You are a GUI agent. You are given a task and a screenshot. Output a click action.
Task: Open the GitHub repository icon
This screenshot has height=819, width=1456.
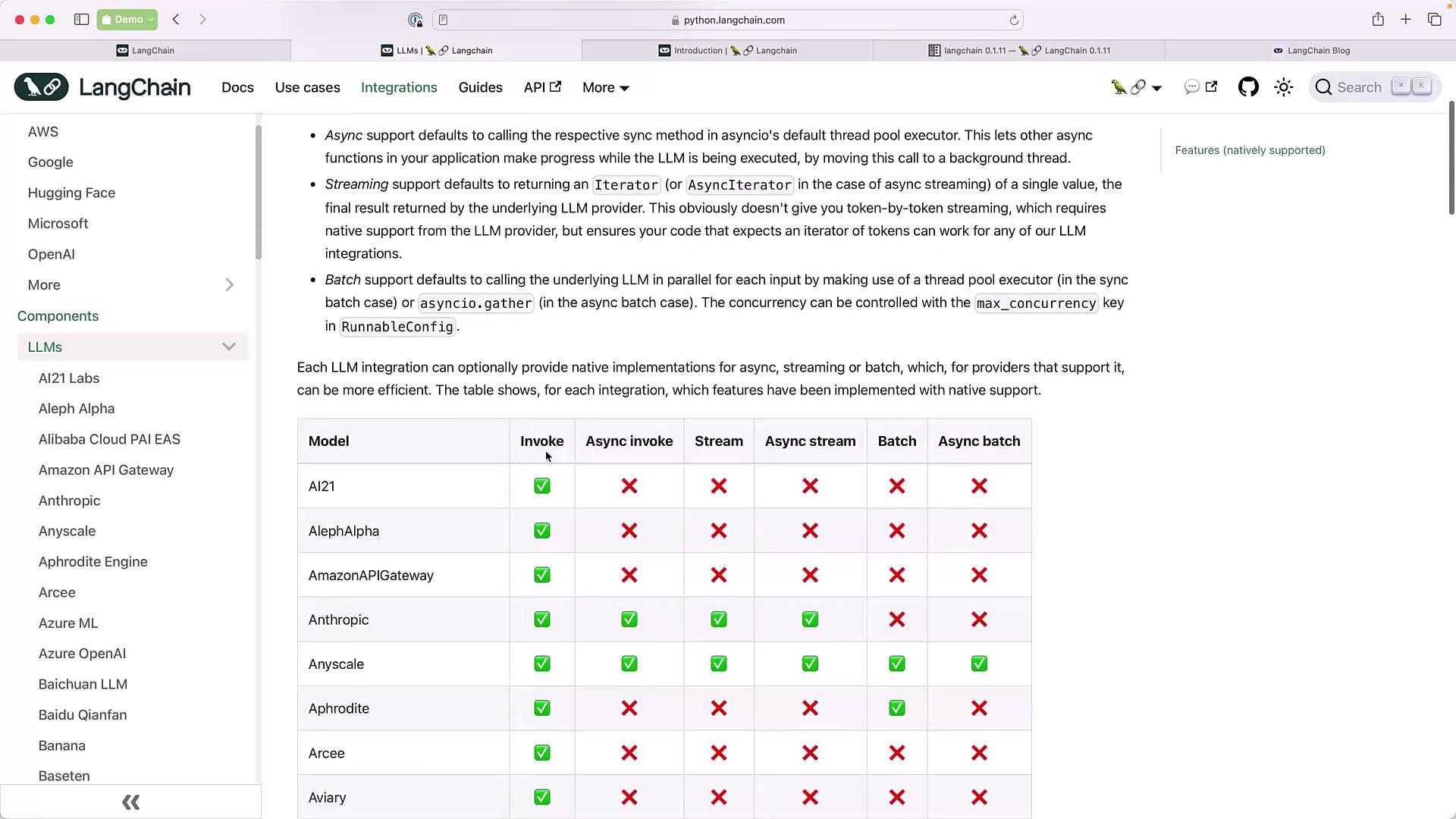pyautogui.click(x=1248, y=87)
